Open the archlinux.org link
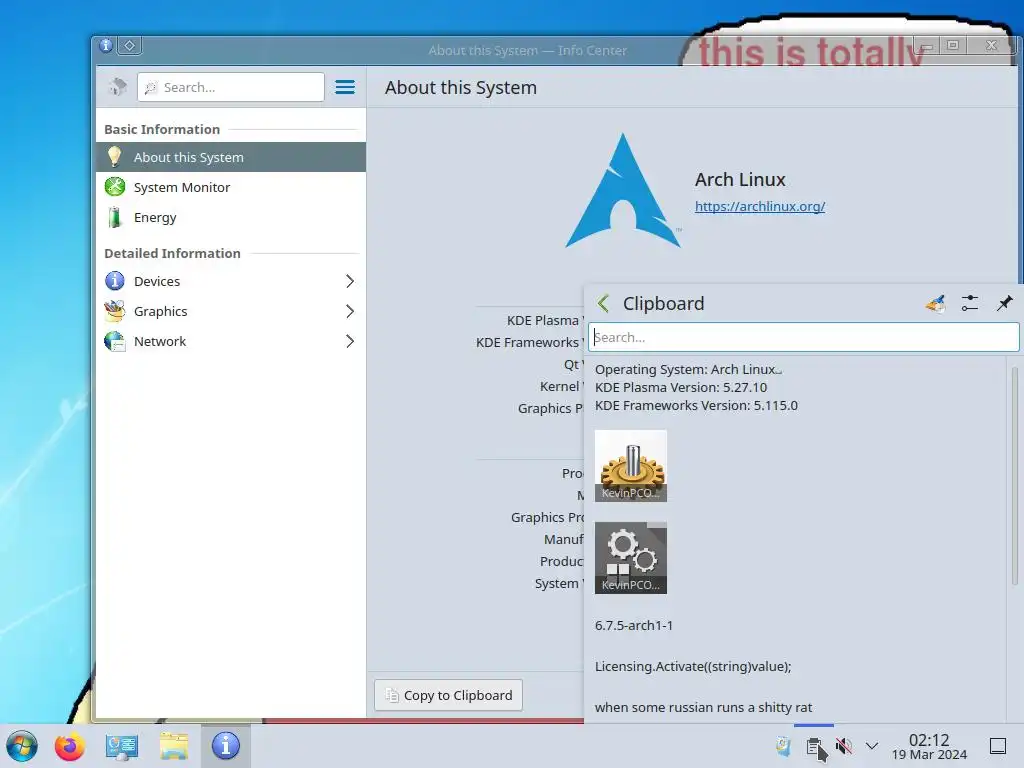The image size is (1024, 768). coord(760,206)
